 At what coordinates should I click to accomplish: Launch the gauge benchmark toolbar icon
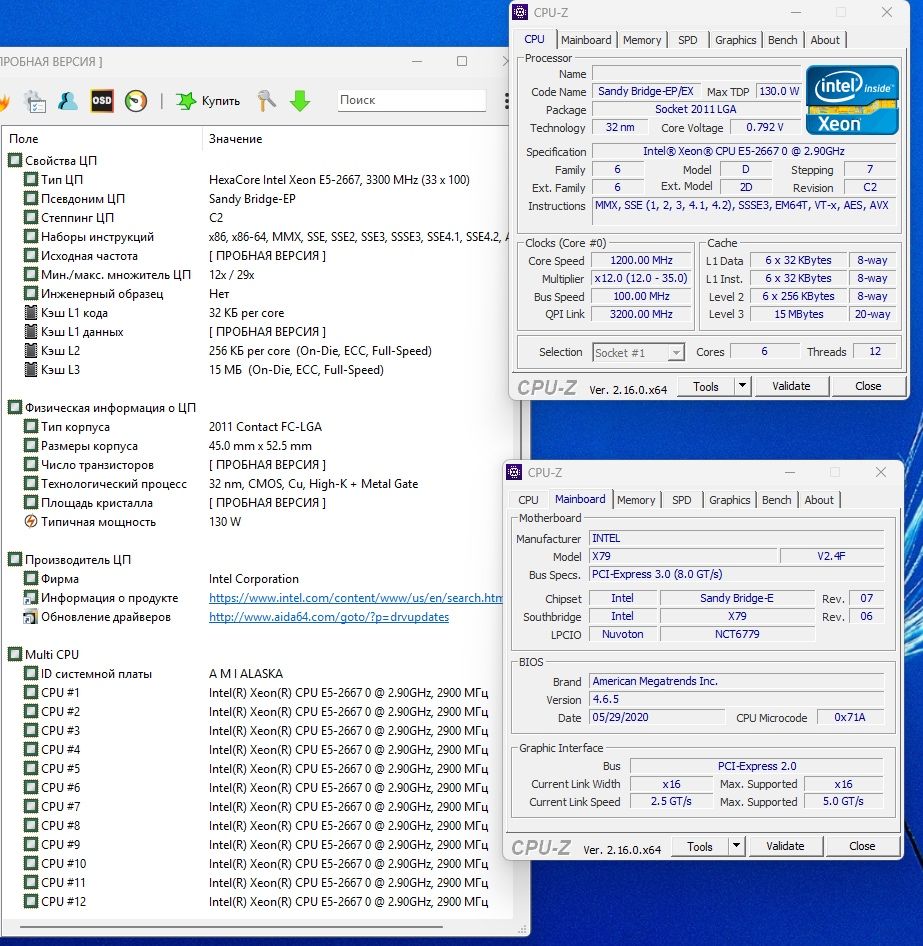[136, 101]
